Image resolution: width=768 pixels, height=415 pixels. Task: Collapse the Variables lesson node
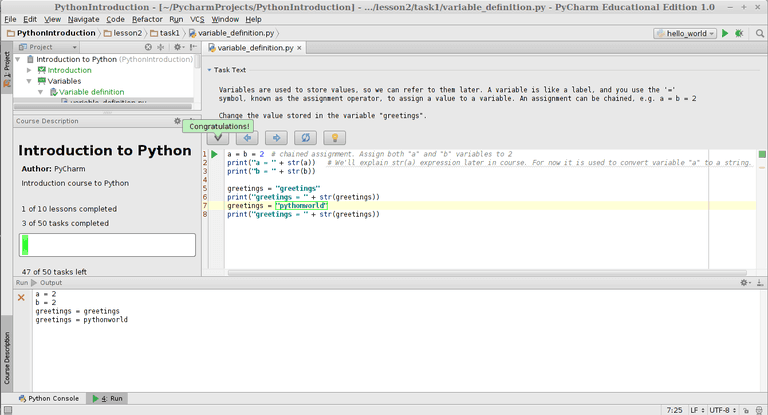pyautogui.click(x=29, y=81)
